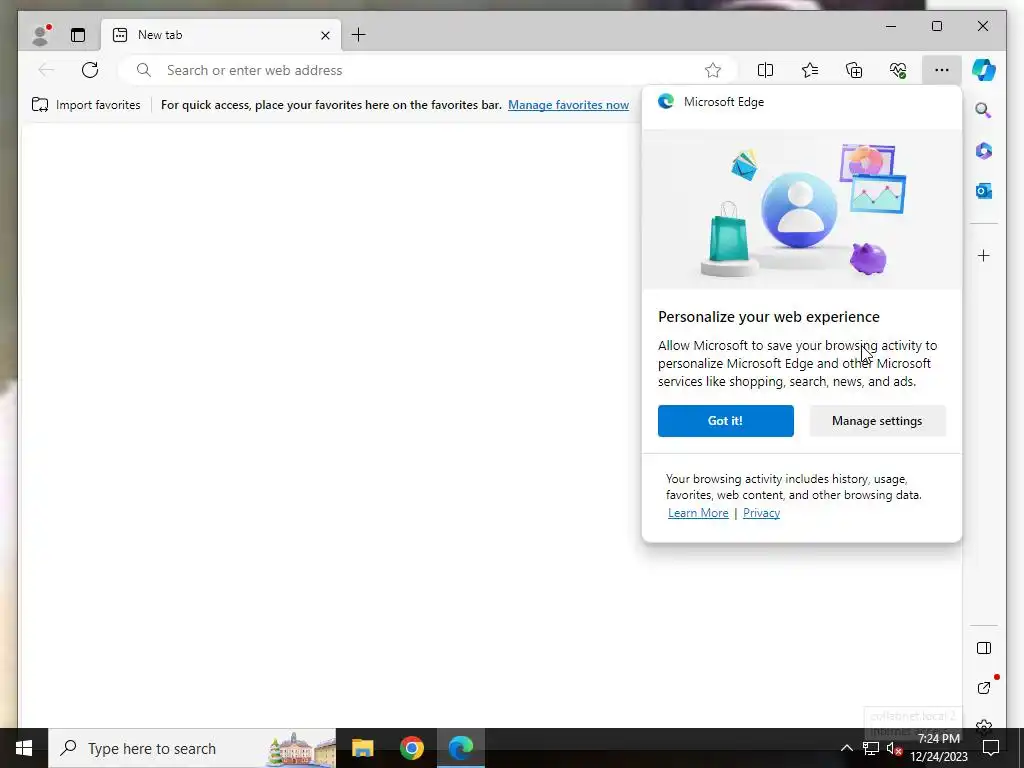The height and width of the screenshot is (768, 1024).
Task: Open the Microsoft 365 sidebar icon
Action: click(x=984, y=151)
